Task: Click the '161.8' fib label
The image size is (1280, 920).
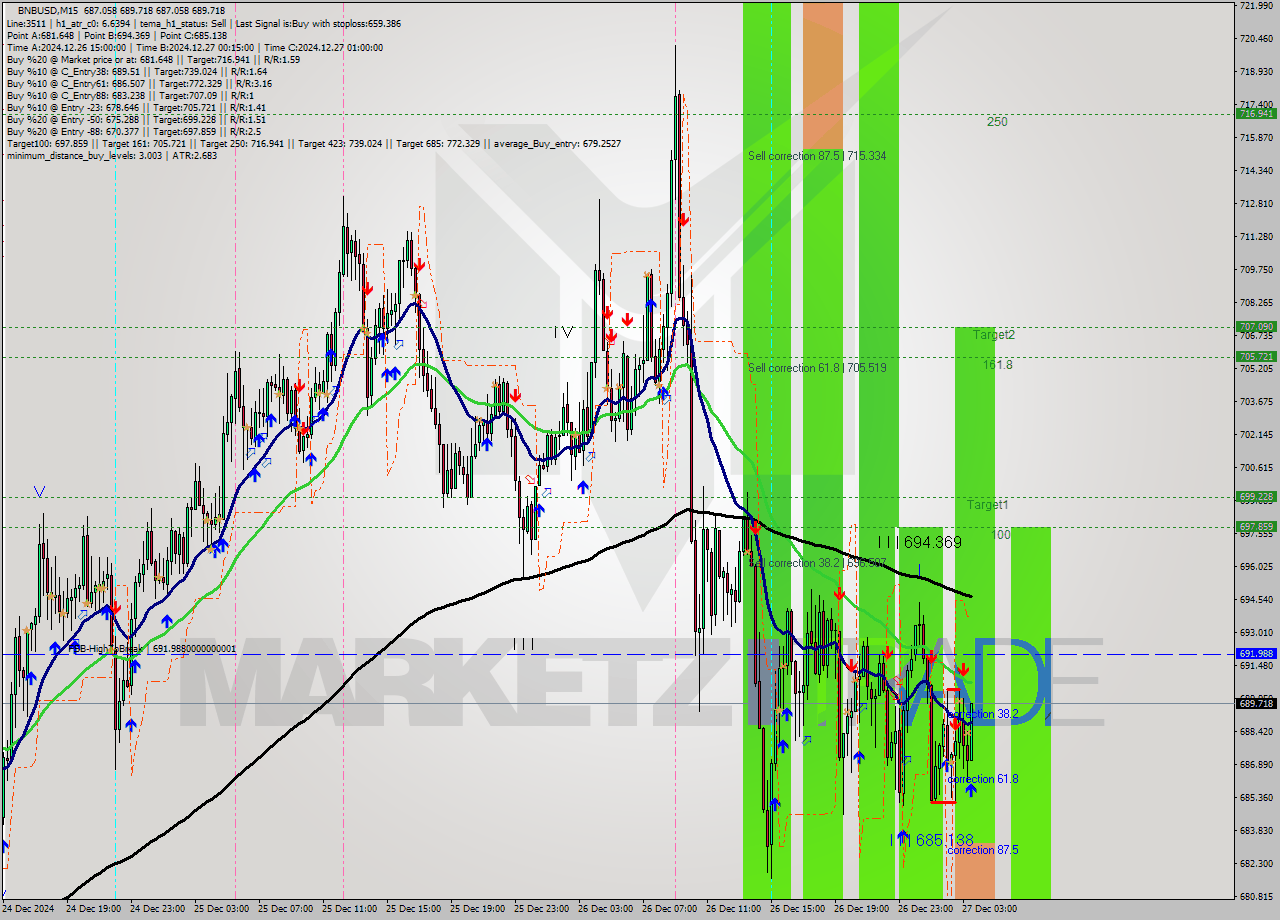Action: (x=997, y=365)
